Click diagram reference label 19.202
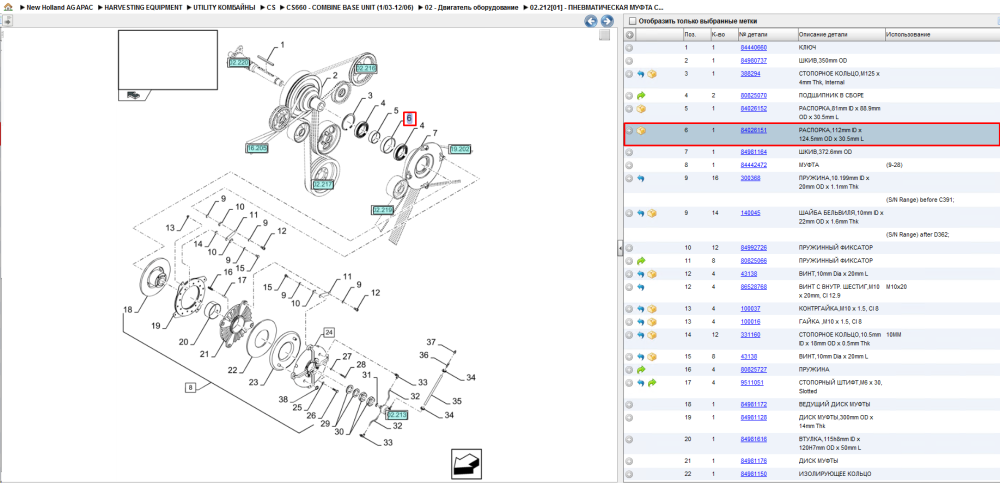The height and width of the screenshot is (483, 1000). point(459,149)
